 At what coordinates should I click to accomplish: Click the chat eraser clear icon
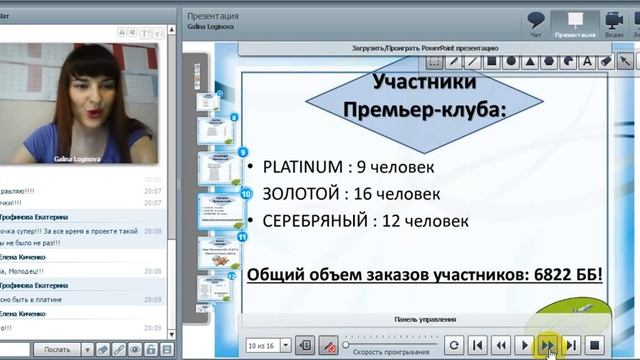(x=103, y=350)
